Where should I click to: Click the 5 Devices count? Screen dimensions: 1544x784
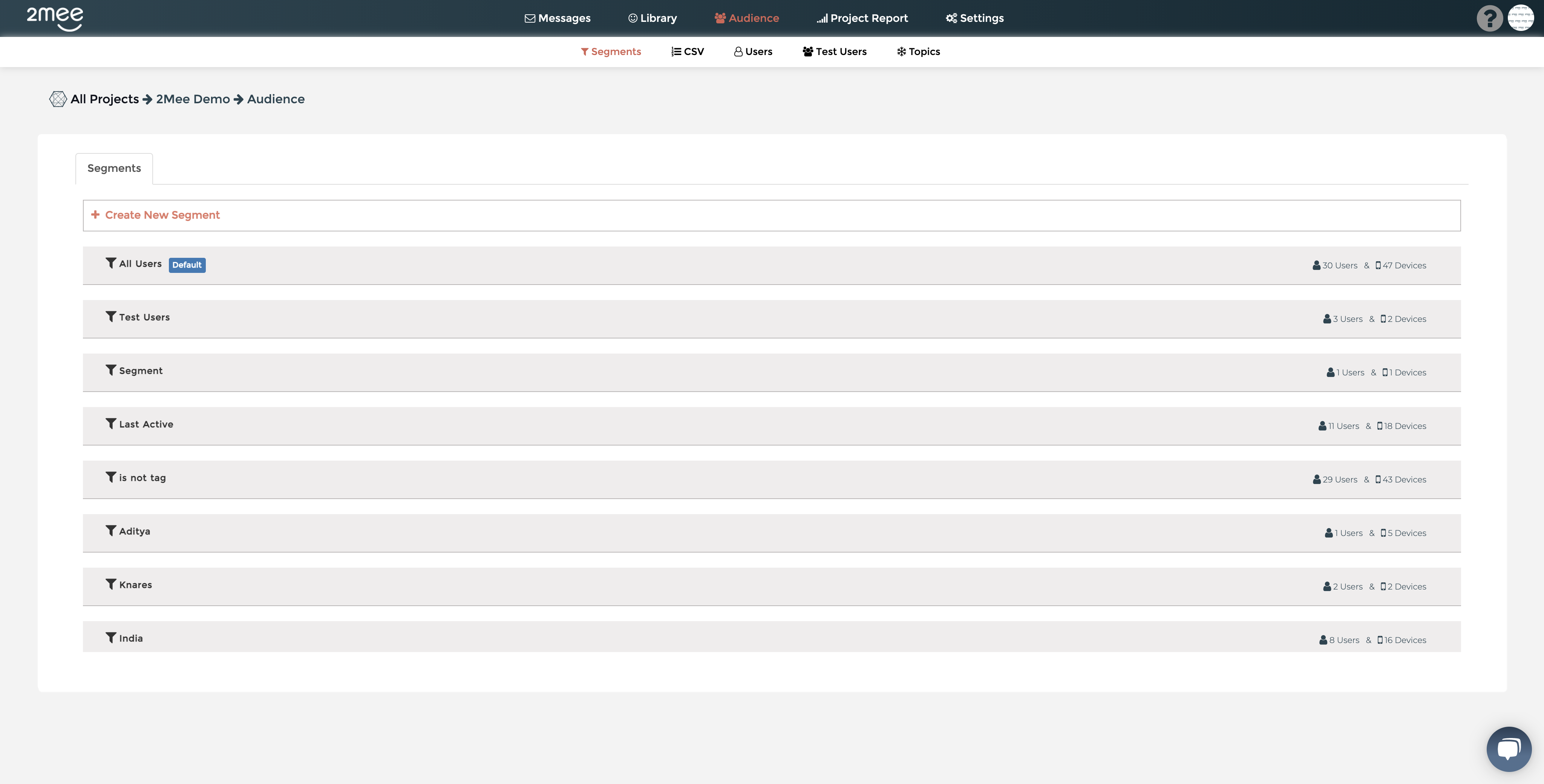(1407, 533)
